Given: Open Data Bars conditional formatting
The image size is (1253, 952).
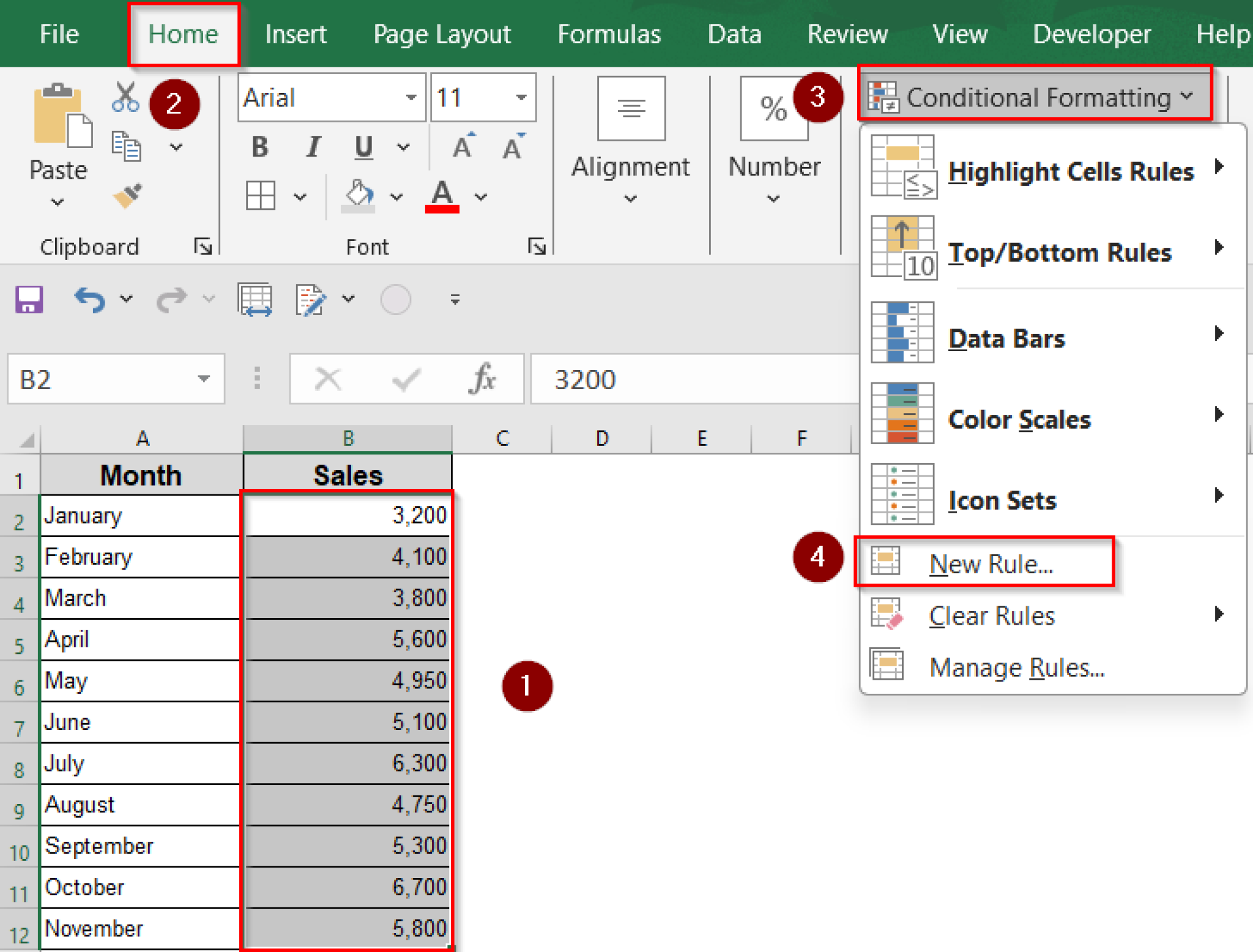Looking at the screenshot, I should 1007,338.
